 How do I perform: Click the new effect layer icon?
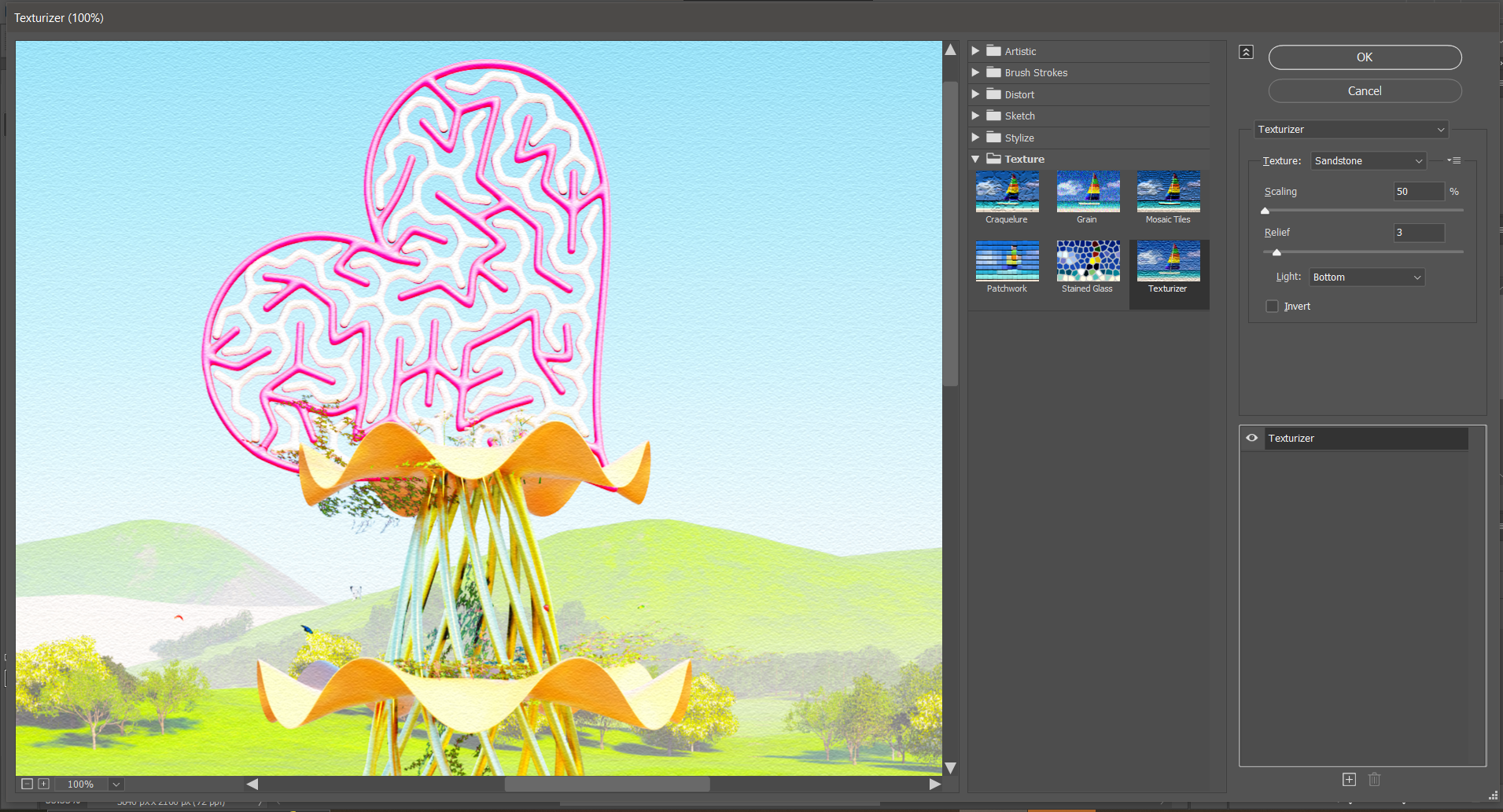click(x=1349, y=779)
